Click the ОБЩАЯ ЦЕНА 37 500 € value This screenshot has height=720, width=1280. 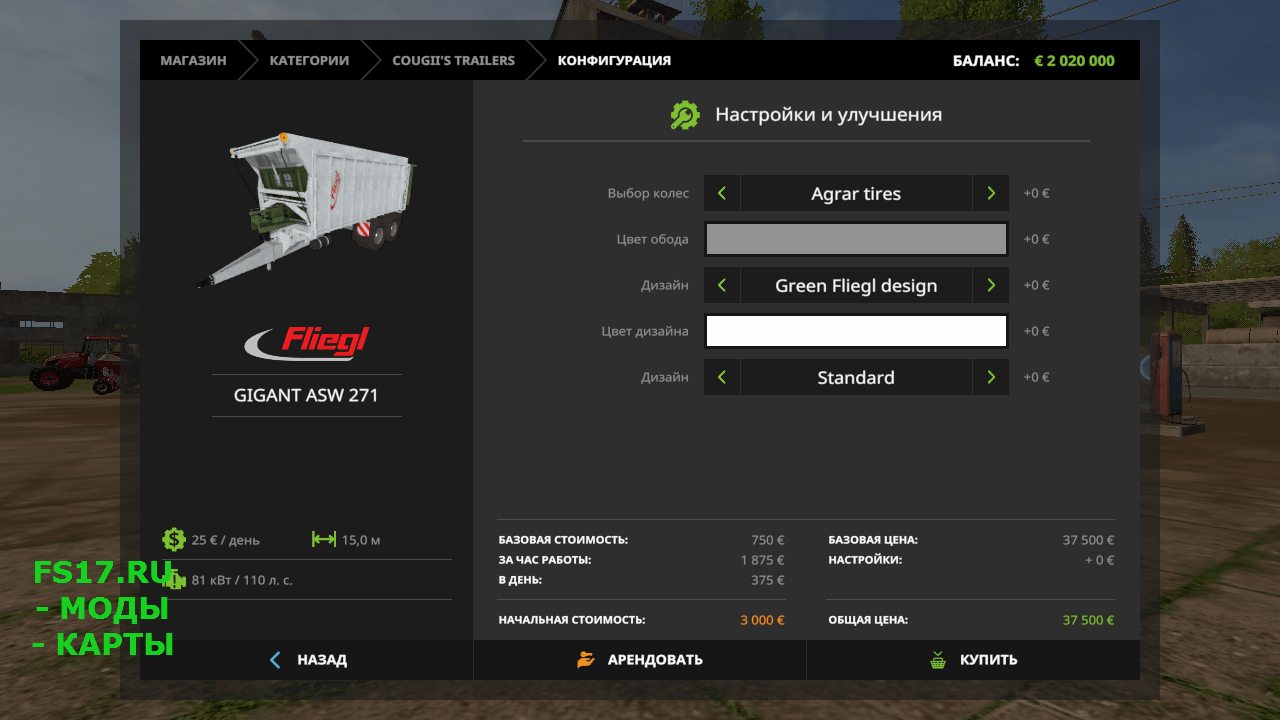(x=1088, y=620)
